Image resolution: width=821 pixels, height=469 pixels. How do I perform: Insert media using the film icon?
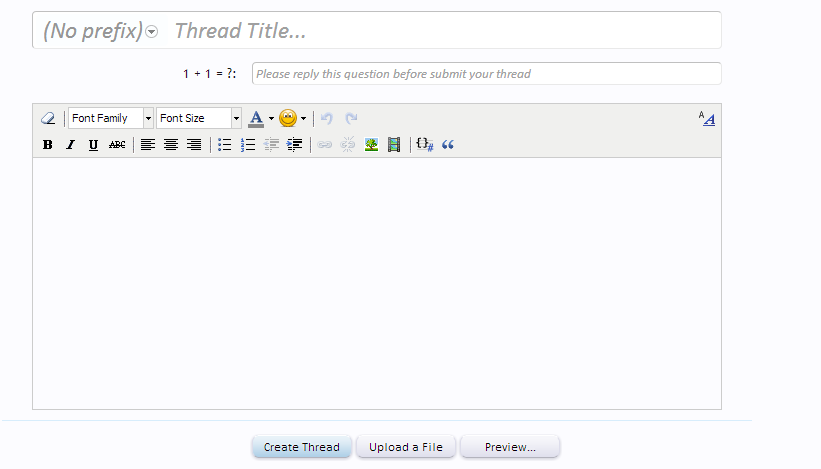[x=394, y=145]
